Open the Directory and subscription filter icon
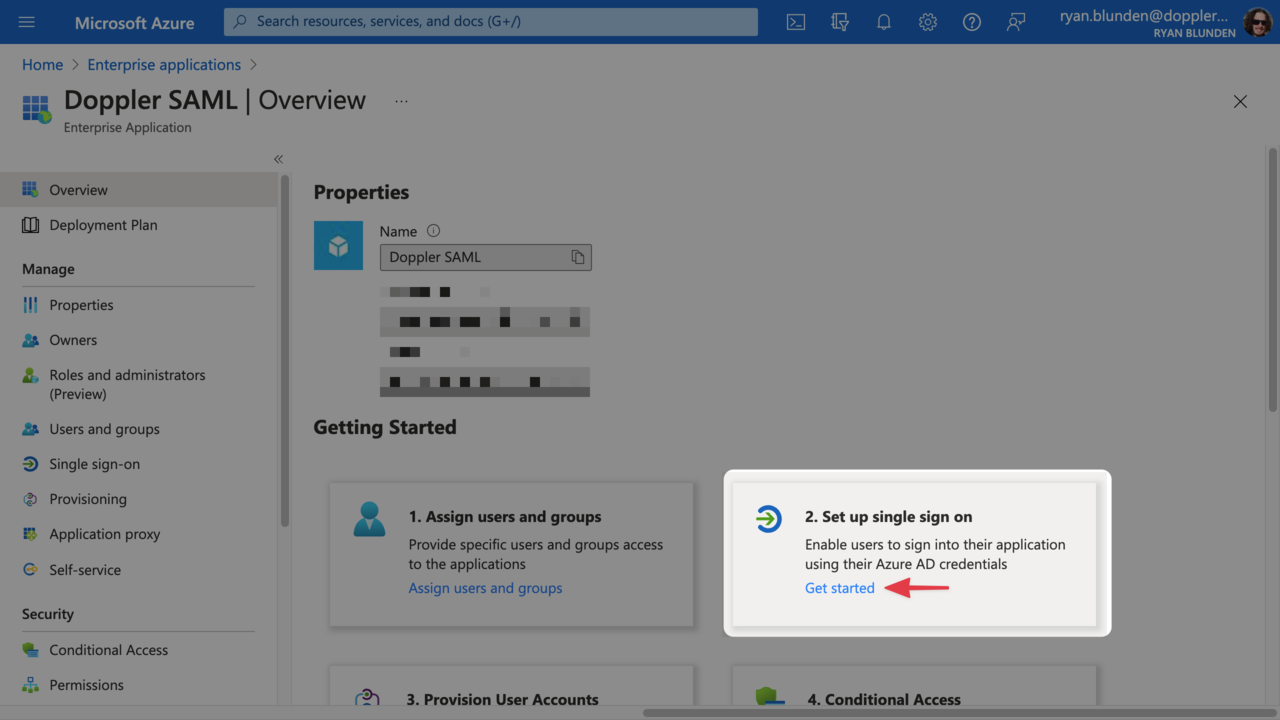Image resolution: width=1280 pixels, height=720 pixels. [x=840, y=22]
